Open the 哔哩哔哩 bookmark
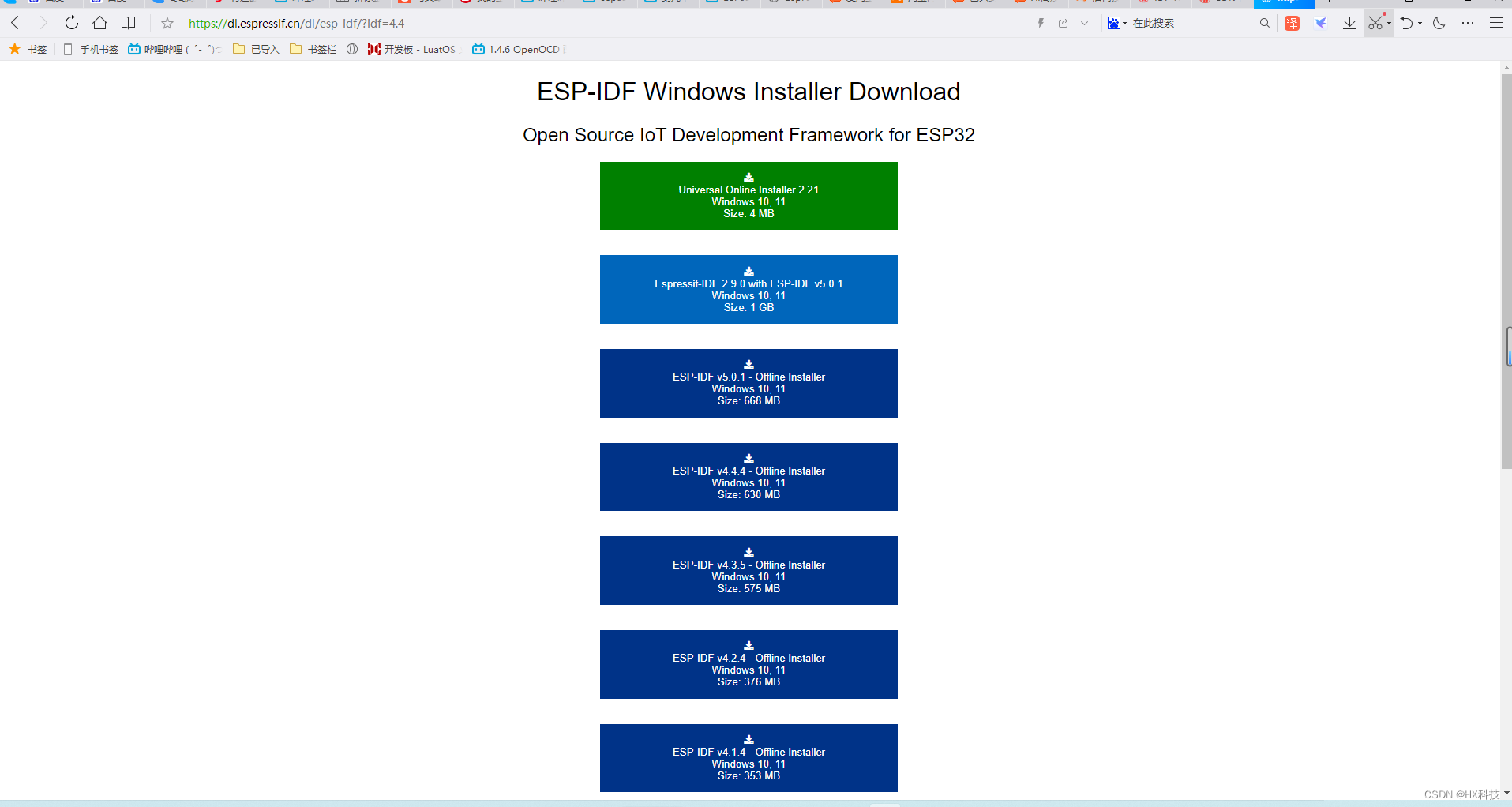Screen dimensions: 1512x807 click(x=174, y=49)
